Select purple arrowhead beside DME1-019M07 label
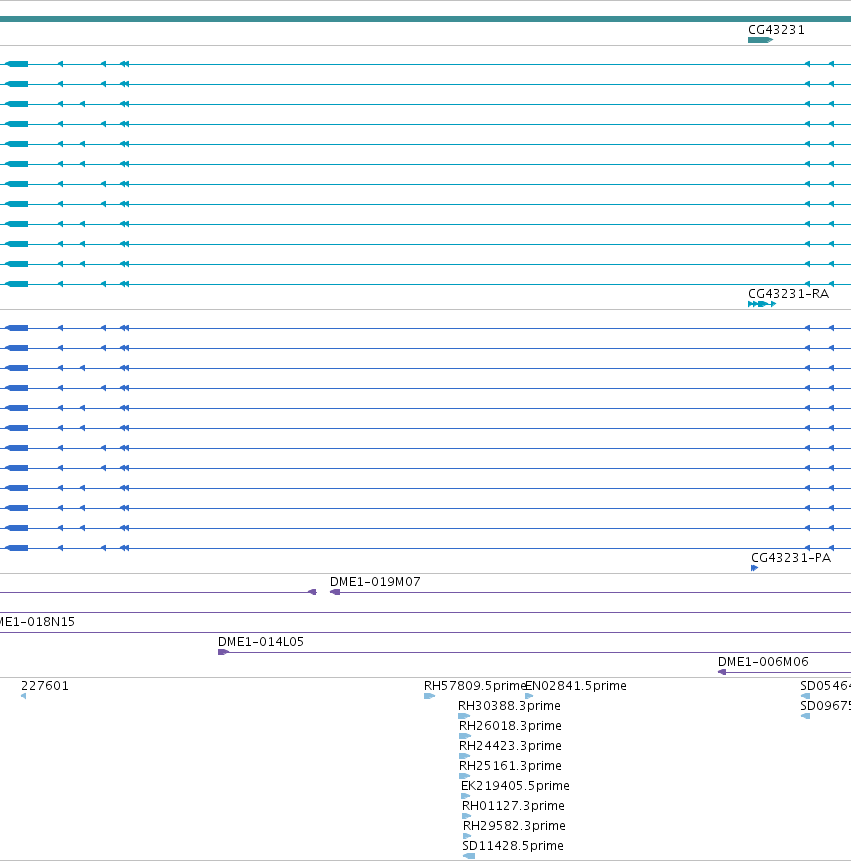 click(335, 592)
